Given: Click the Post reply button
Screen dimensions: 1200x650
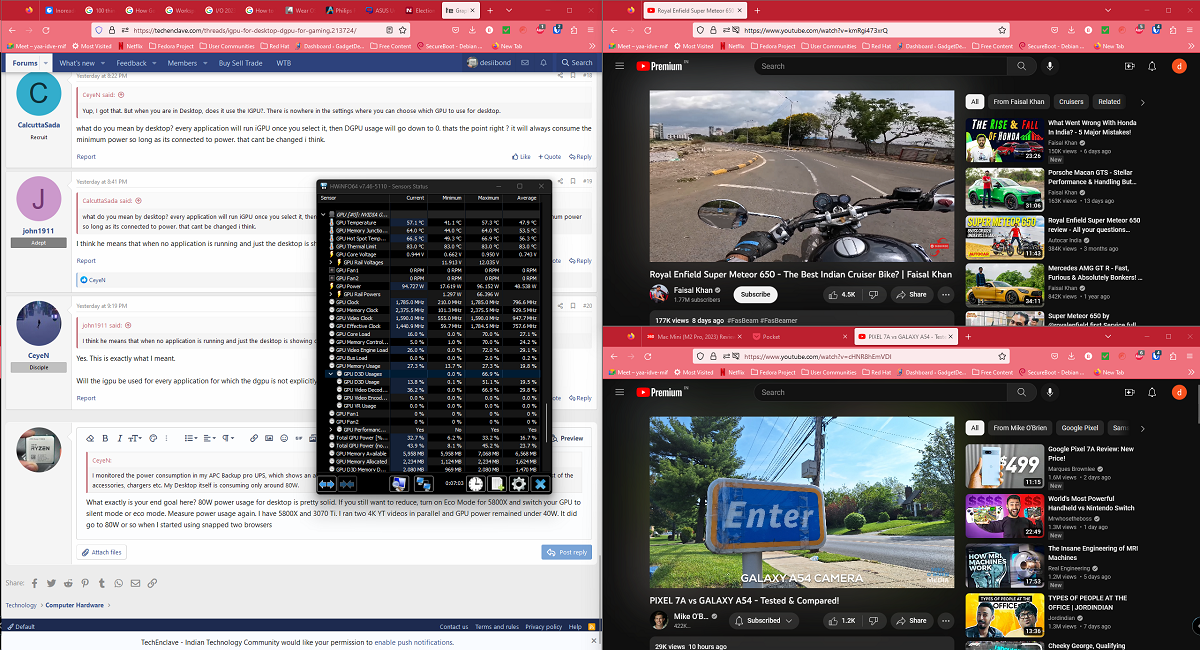Looking at the screenshot, I should coord(566,552).
